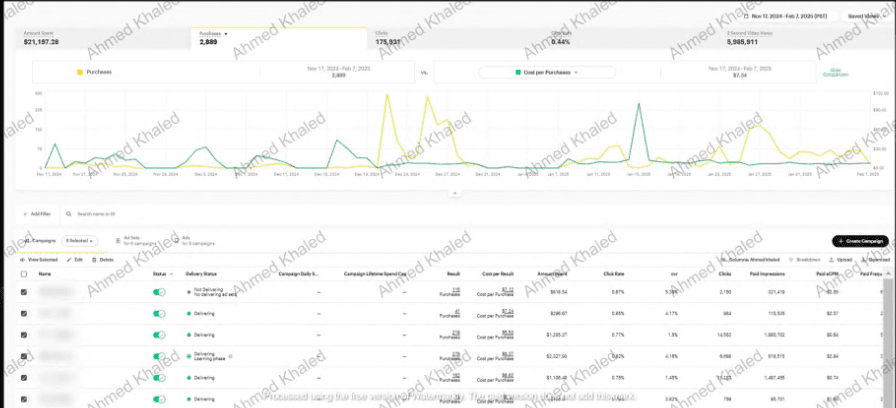
Task: Click the Amount Spent column header
Action: tap(552, 274)
